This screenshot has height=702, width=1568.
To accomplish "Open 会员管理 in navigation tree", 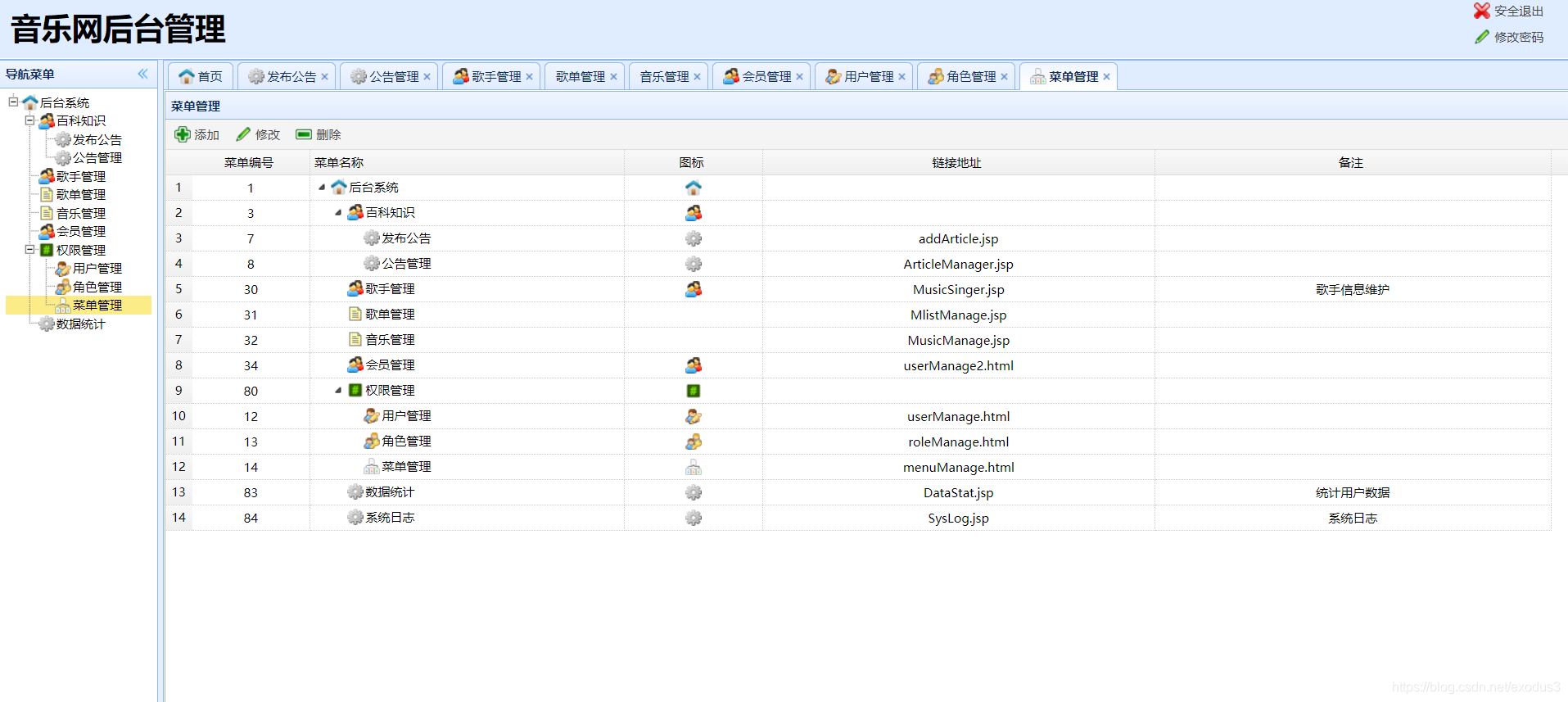I will point(81,231).
